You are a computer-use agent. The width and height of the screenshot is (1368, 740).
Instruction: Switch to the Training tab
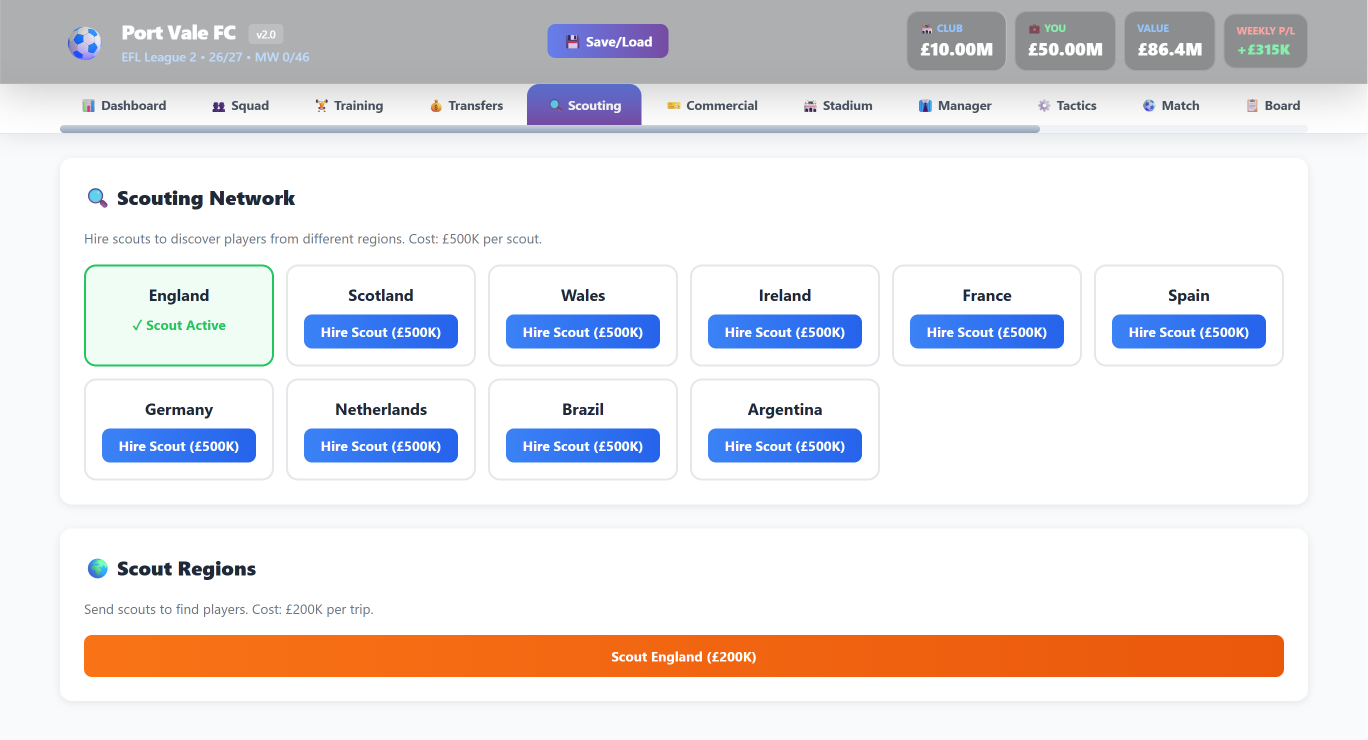click(x=349, y=105)
